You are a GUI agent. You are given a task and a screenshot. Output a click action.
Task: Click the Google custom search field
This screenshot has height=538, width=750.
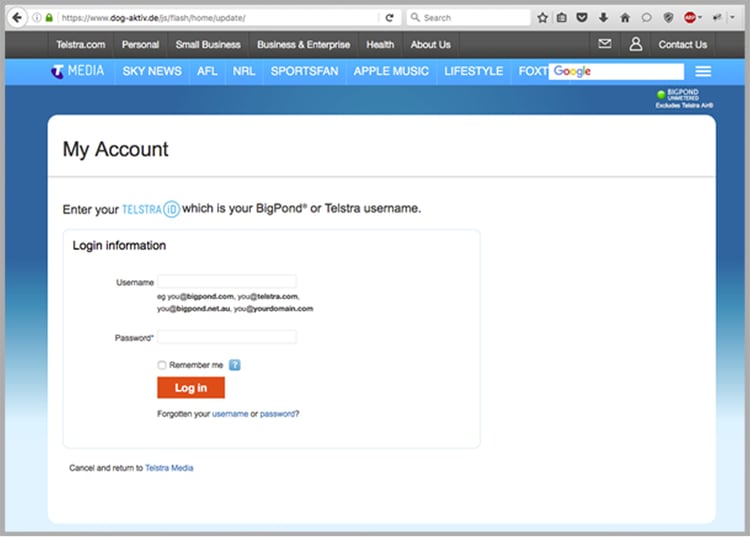pos(616,71)
